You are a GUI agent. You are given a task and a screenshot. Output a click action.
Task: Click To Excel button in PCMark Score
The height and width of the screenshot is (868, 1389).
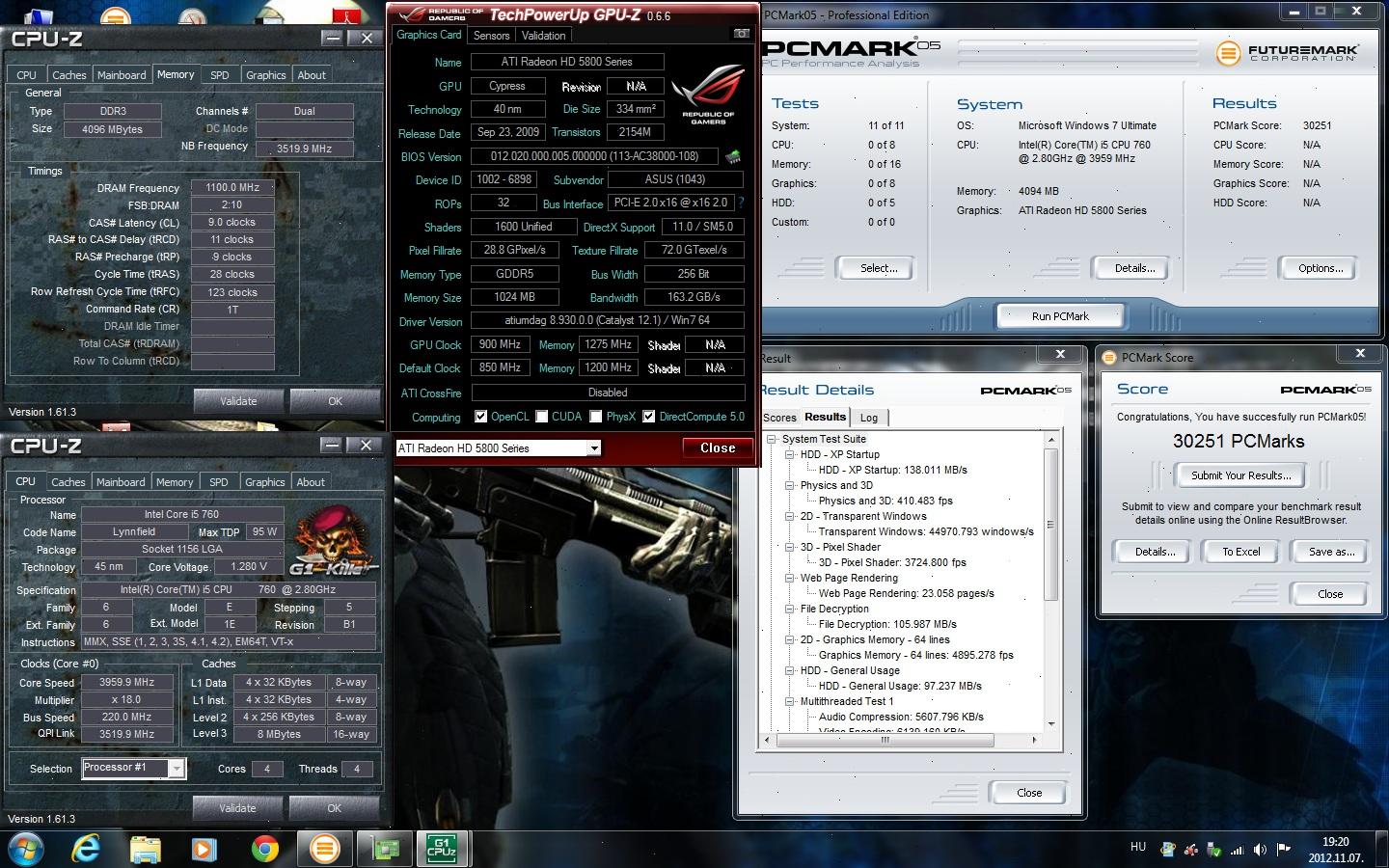click(1240, 552)
